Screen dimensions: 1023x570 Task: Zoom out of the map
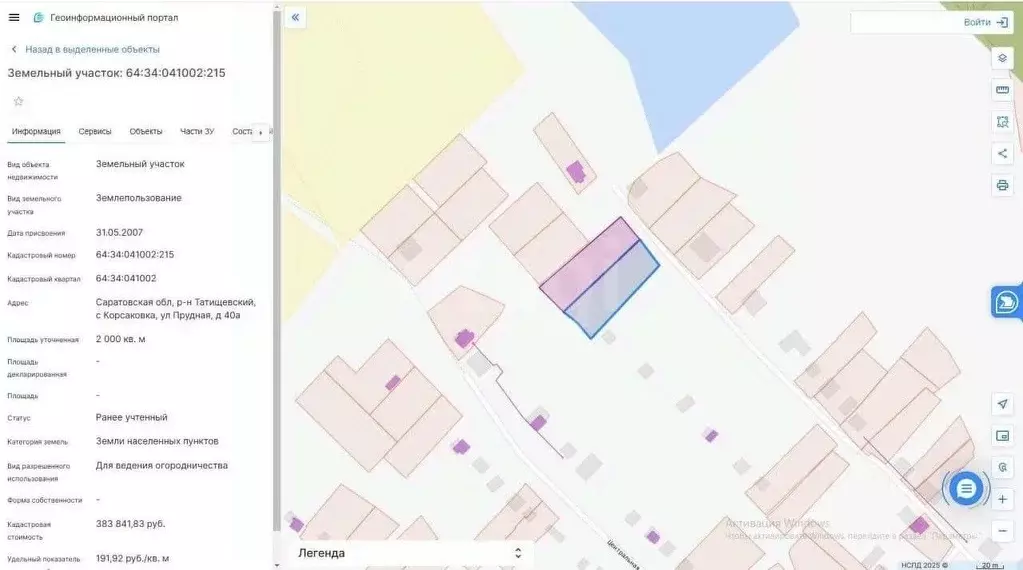(x=1002, y=530)
